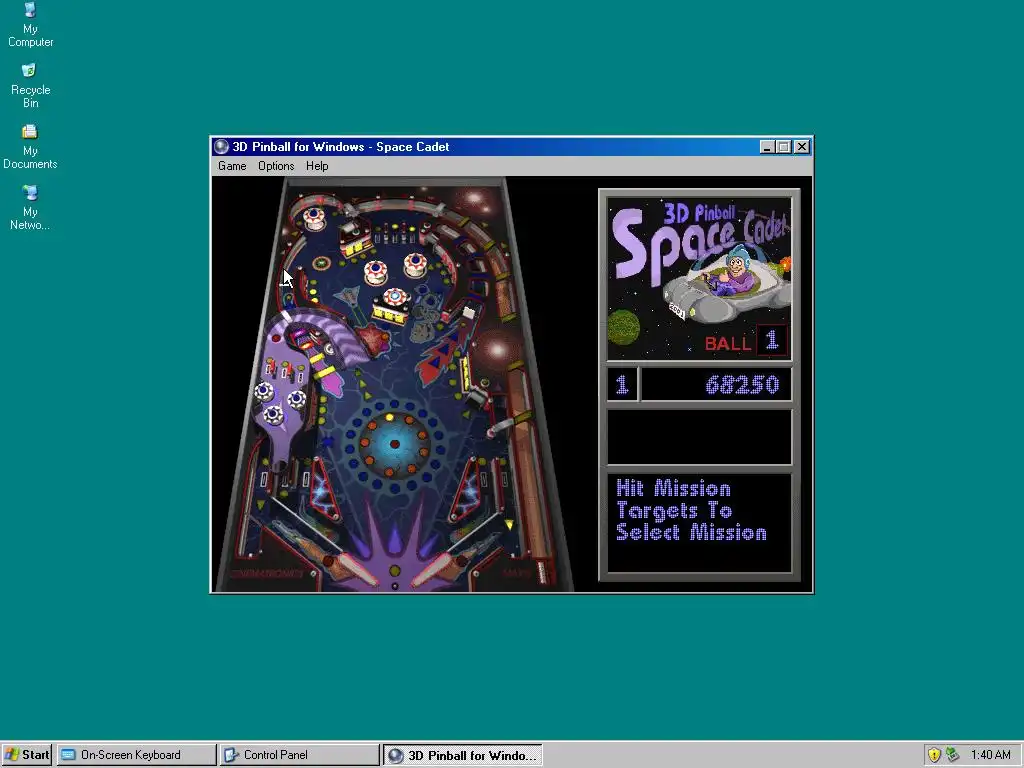Select the Recycle Bin desktop icon
The height and width of the screenshot is (768, 1024).
(x=30, y=86)
